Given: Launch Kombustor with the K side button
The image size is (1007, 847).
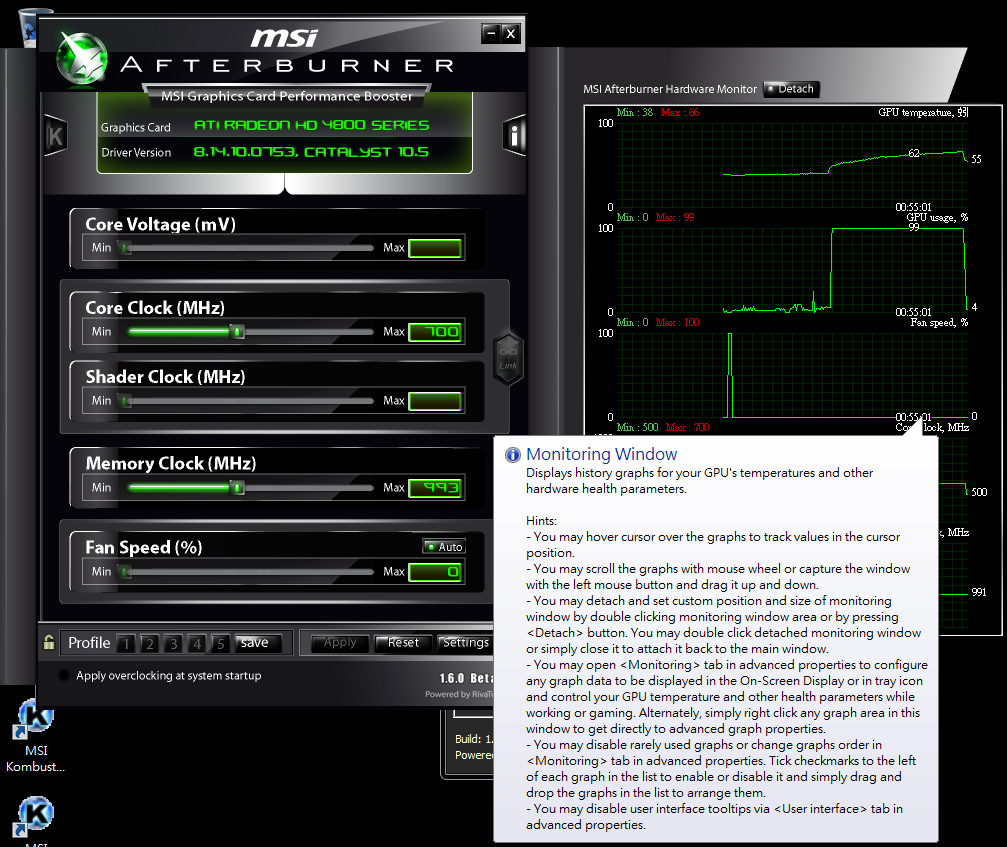Looking at the screenshot, I should tap(56, 135).
